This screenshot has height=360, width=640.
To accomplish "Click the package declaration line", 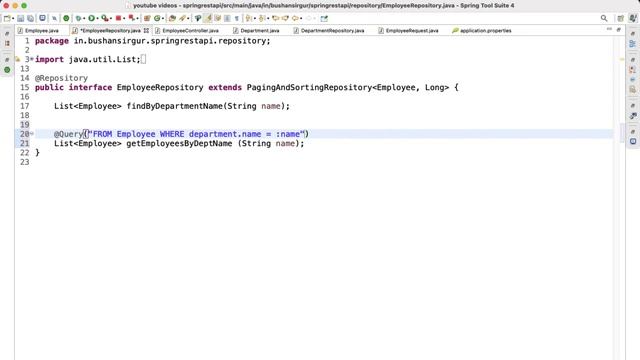I will [x=153, y=41].
